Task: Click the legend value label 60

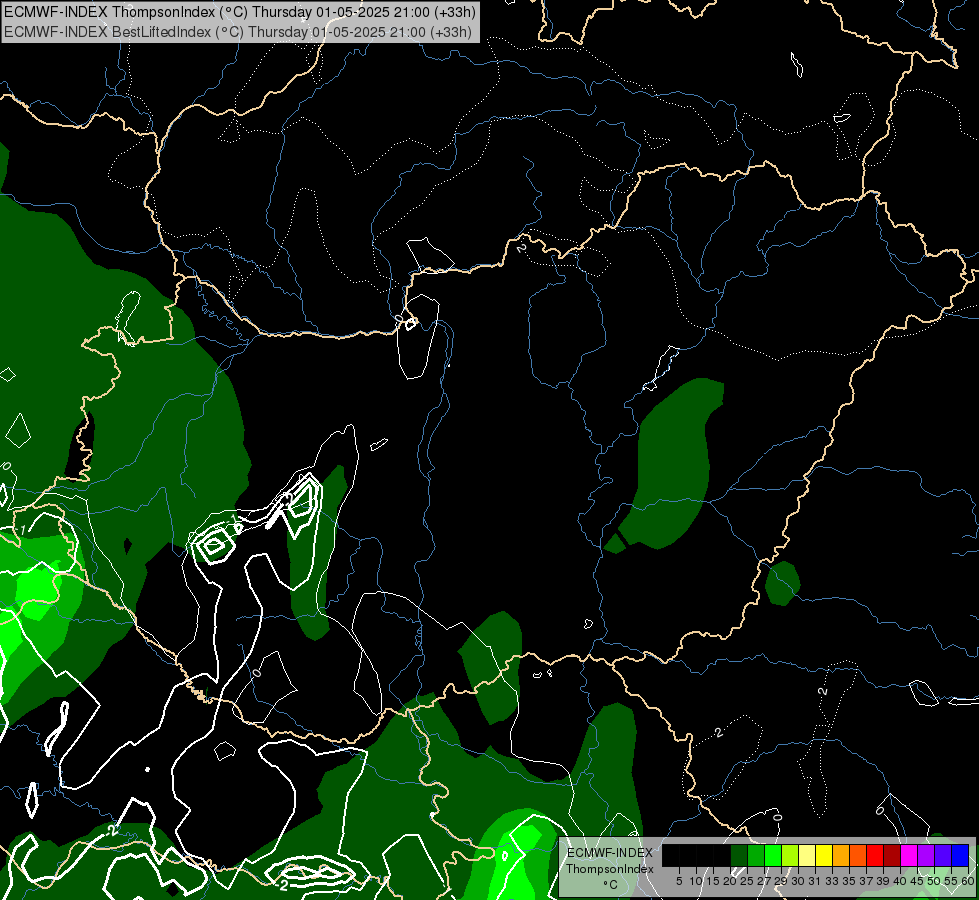Action: tap(968, 881)
